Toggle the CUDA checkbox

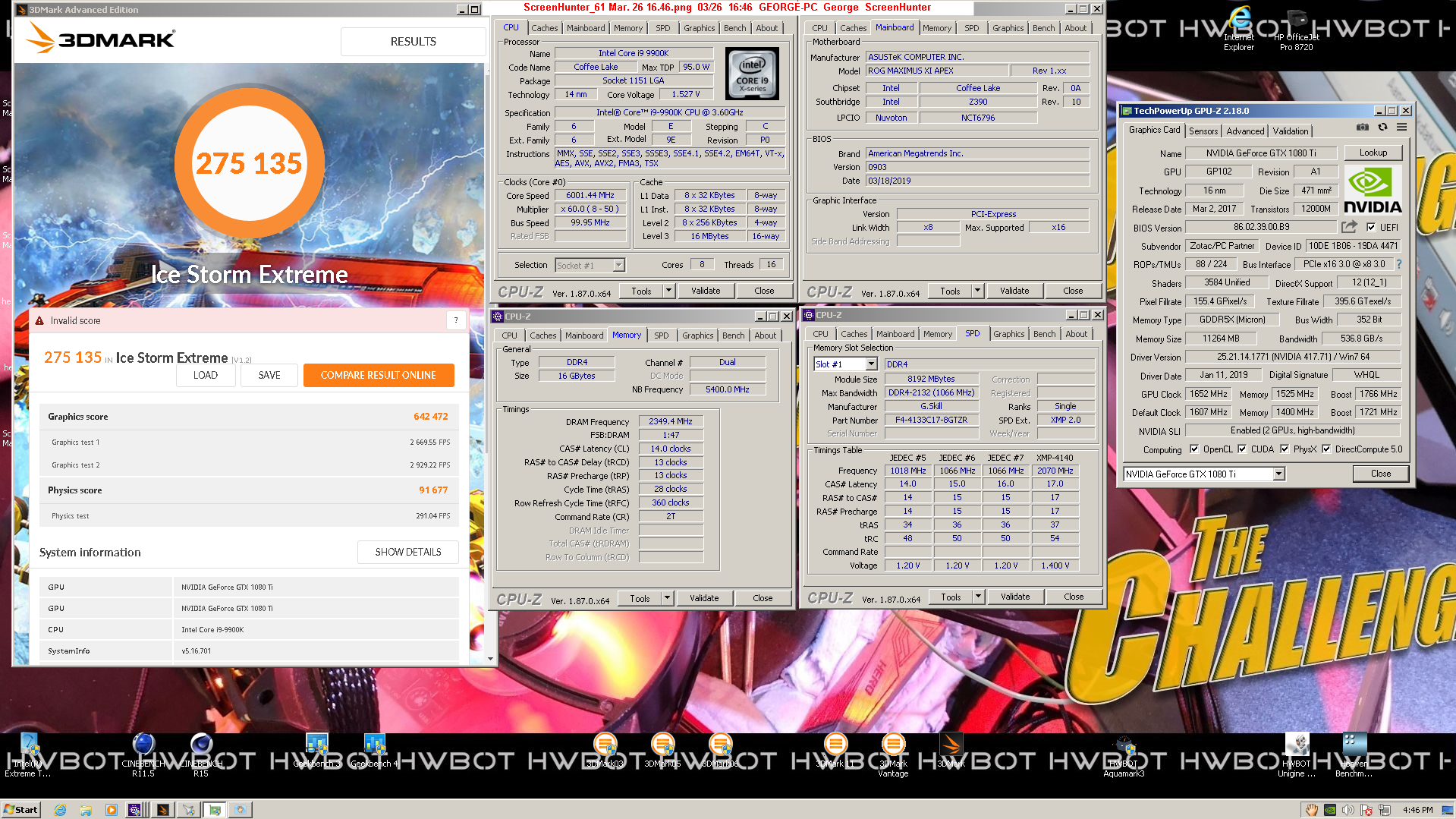coord(1242,449)
